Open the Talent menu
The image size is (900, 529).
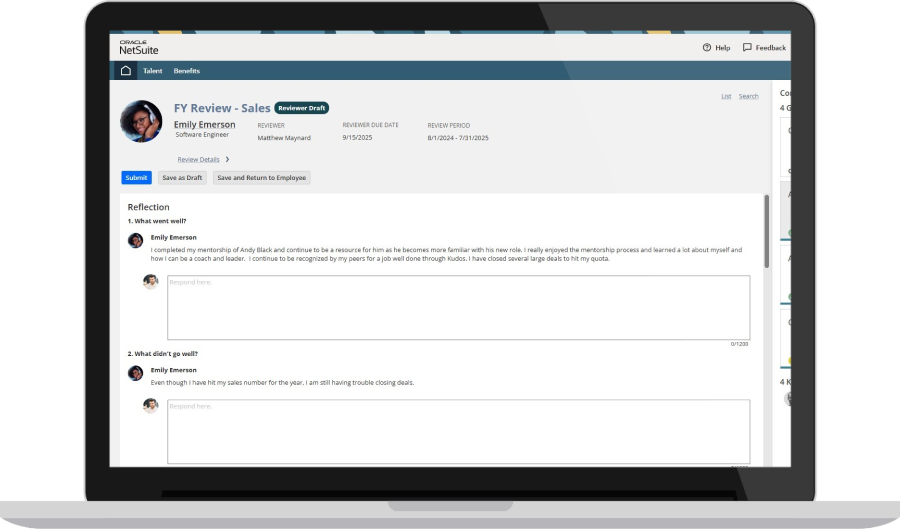(x=152, y=71)
